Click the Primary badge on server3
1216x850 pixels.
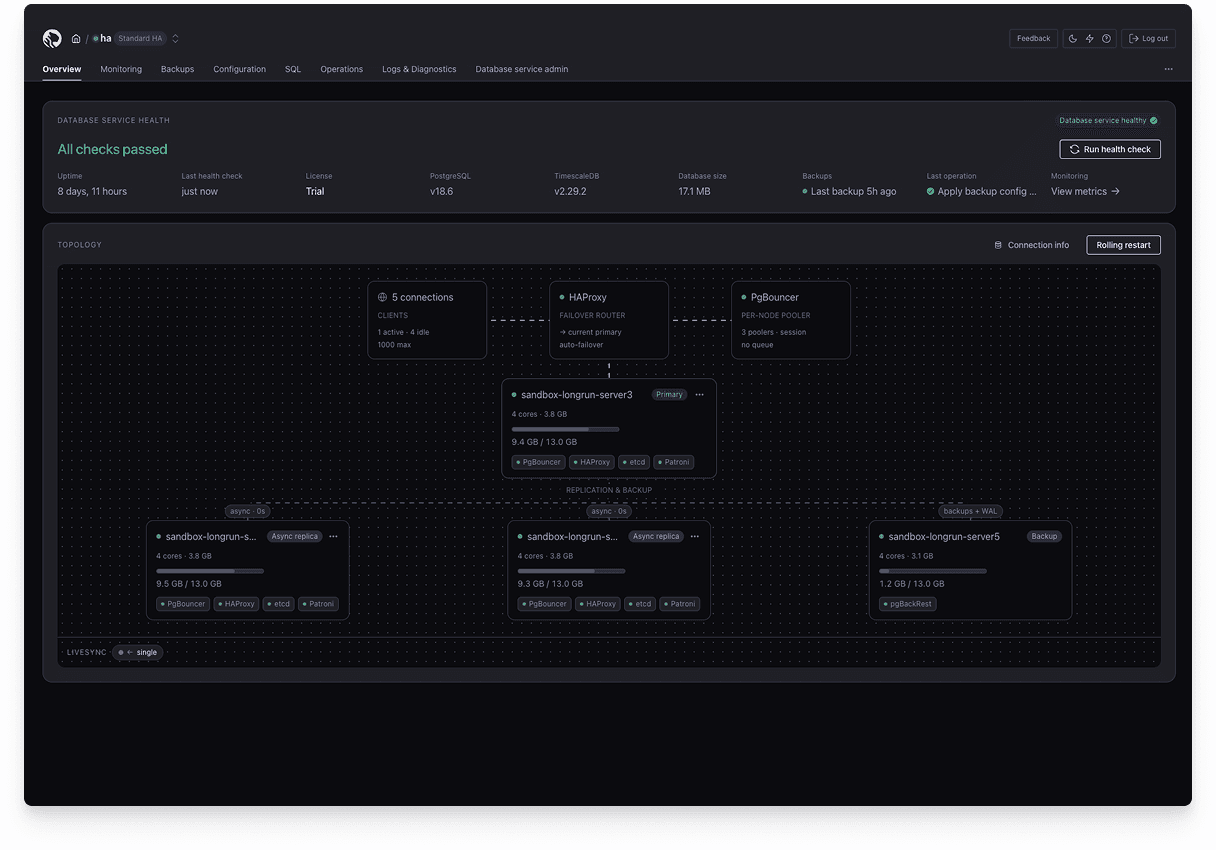pyautogui.click(x=669, y=395)
